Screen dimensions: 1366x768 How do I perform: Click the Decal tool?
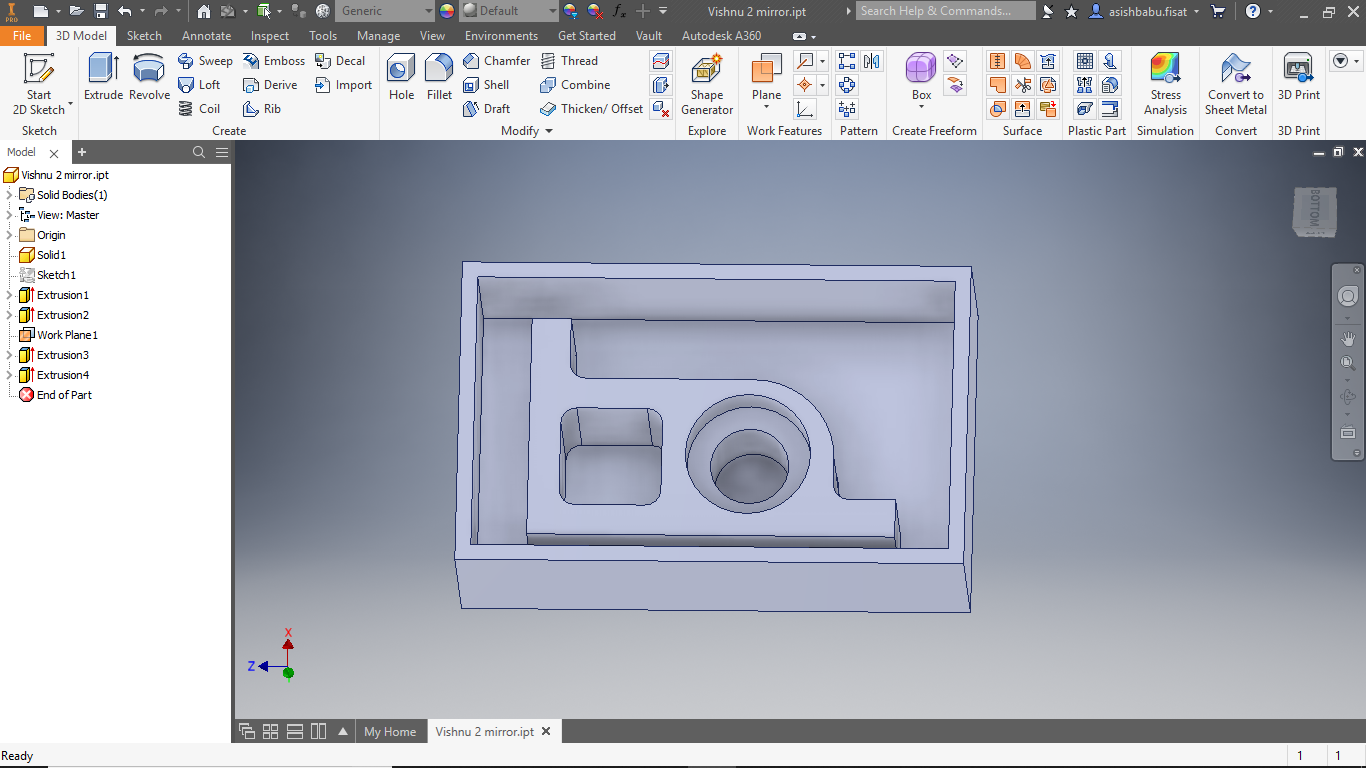pyautogui.click(x=340, y=61)
